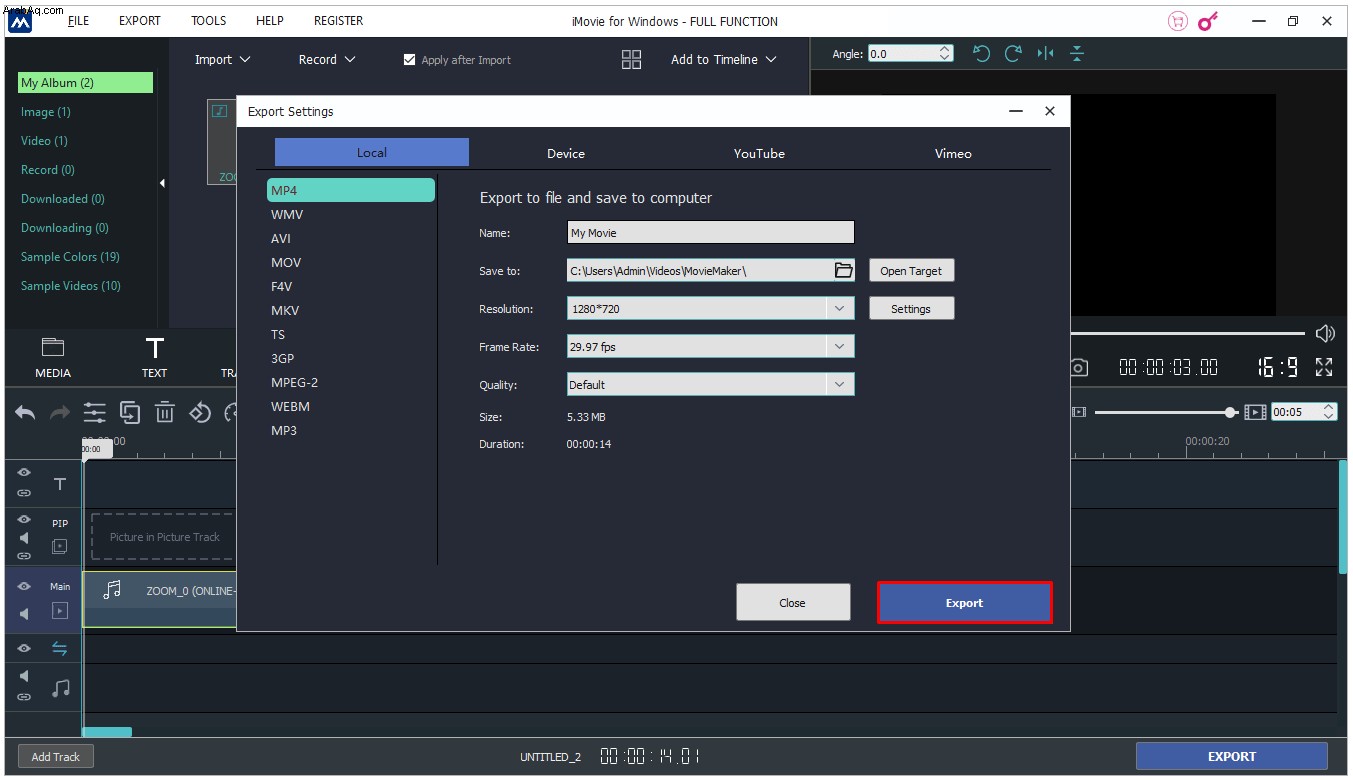Click the preview volume speaker icon
This screenshot has width=1353, height=780.
[1325, 333]
